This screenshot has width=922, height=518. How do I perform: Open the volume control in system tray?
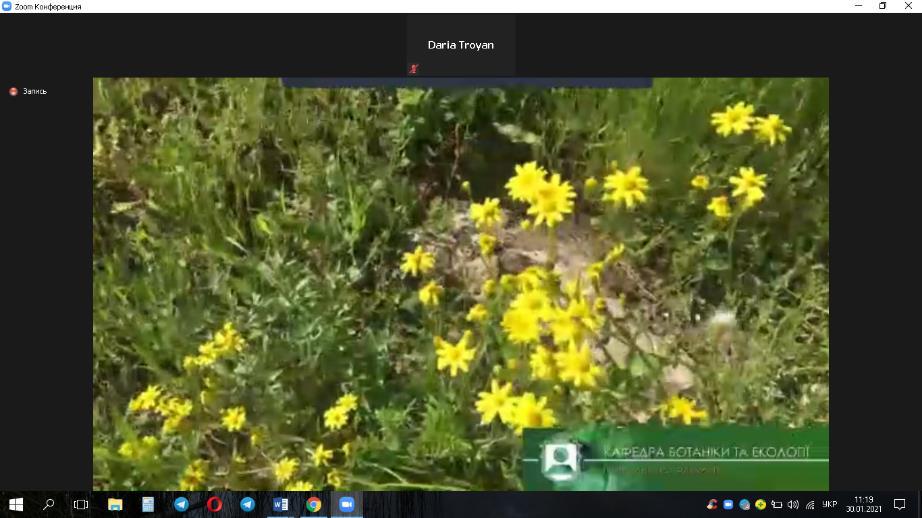(x=793, y=505)
